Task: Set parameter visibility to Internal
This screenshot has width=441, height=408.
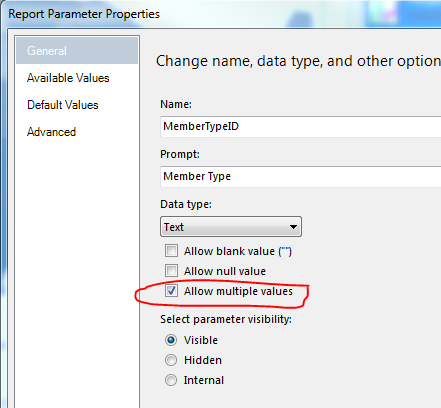Action: [171, 380]
